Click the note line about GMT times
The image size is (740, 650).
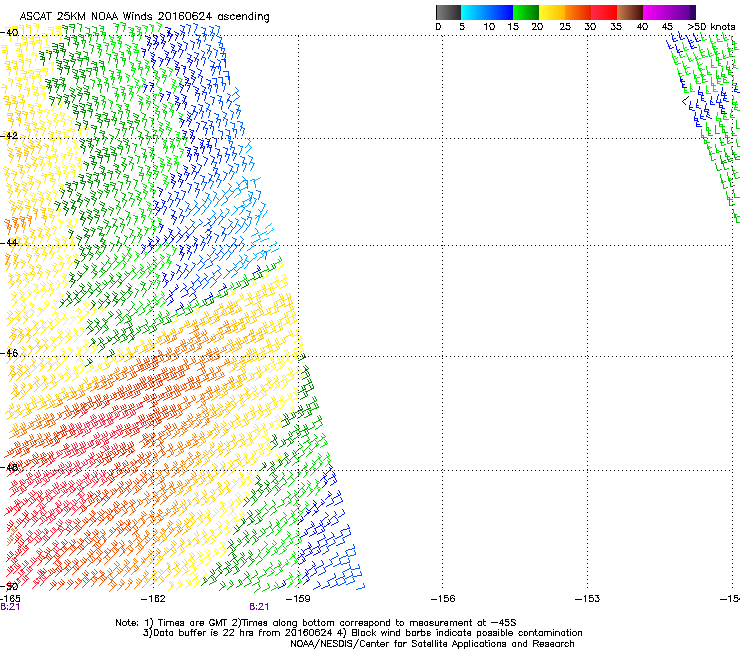point(316,623)
